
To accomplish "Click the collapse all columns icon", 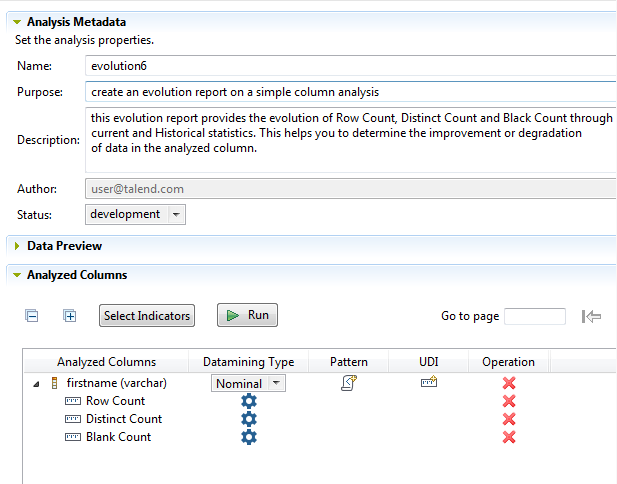I will tap(32, 316).
